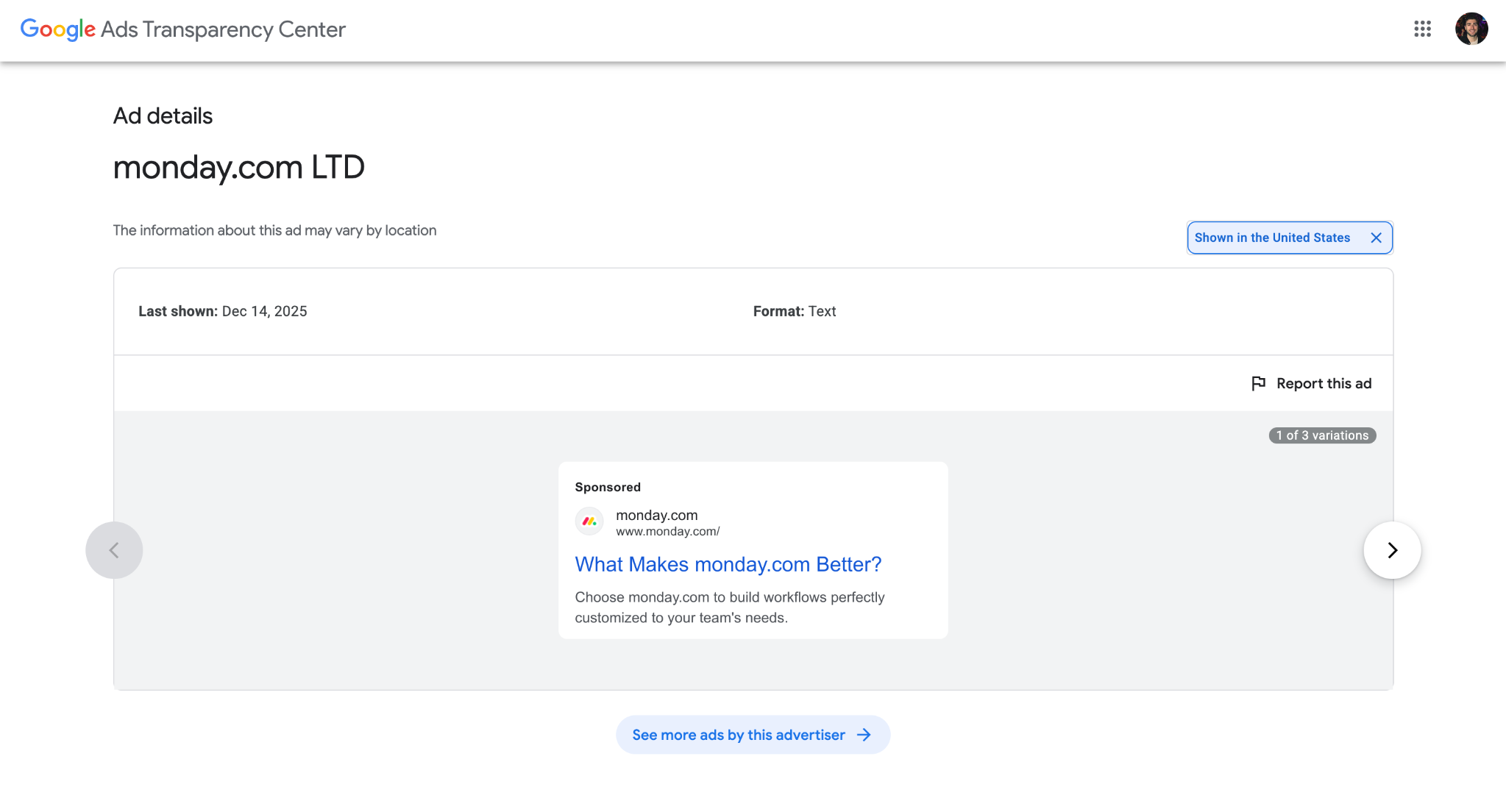Click the 1 of 3 variations badge

[x=1322, y=435]
